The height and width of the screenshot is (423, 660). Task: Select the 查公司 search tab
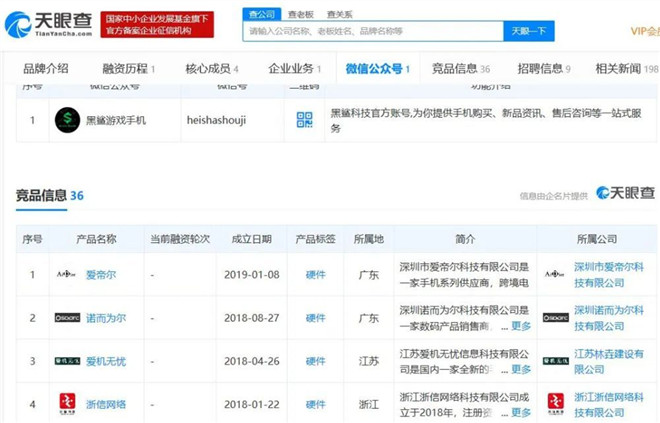coord(262,14)
